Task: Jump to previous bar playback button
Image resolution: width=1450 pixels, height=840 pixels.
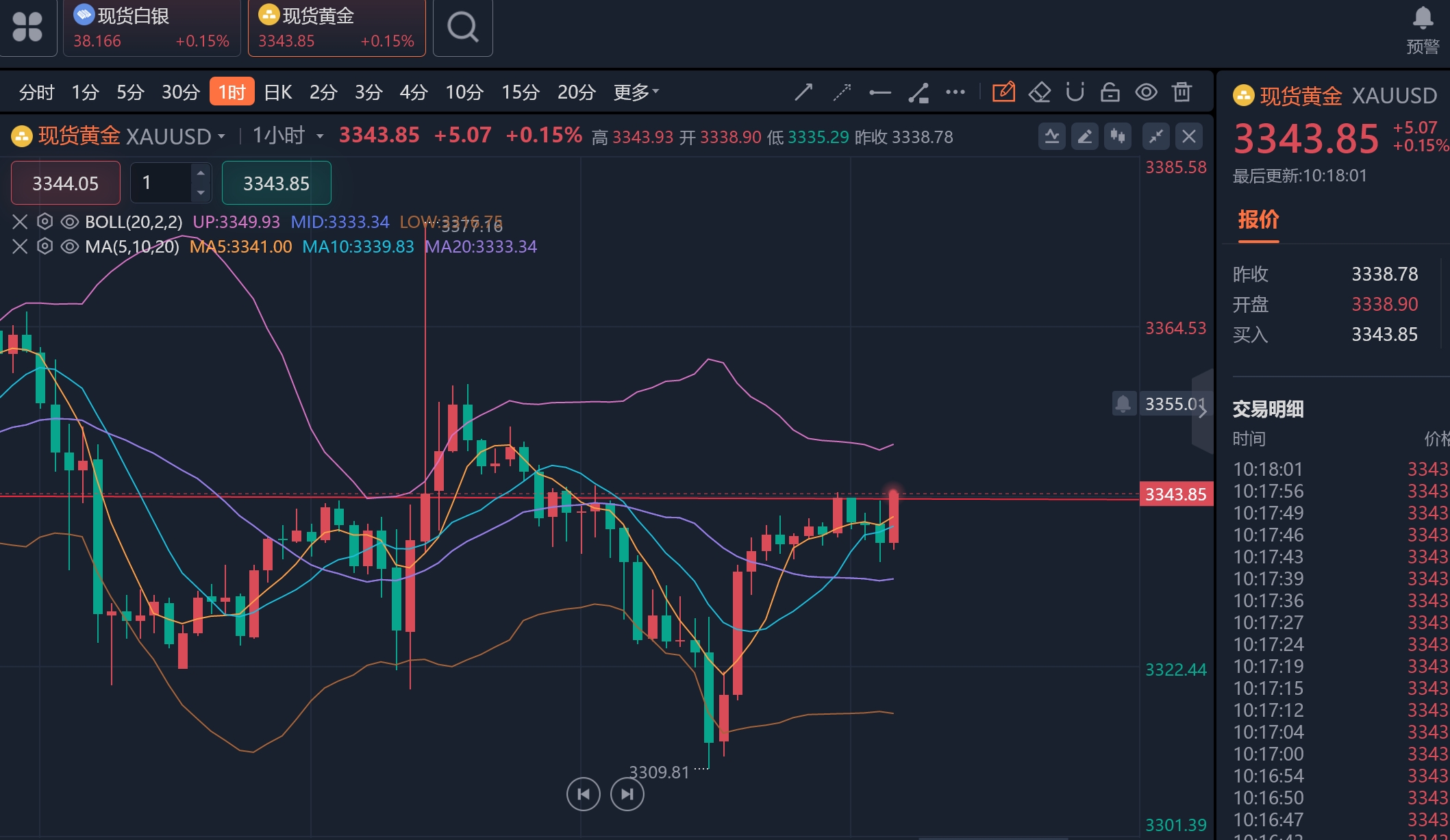Action: [584, 794]
